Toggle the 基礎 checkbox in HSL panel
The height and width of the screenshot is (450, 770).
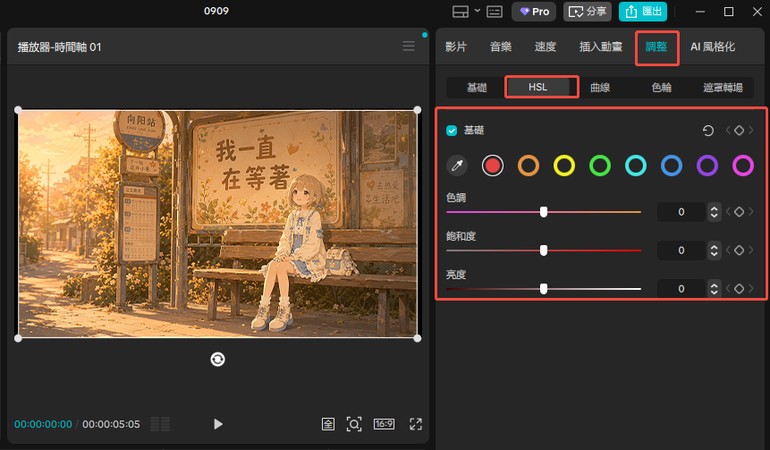tap(452, 130)
